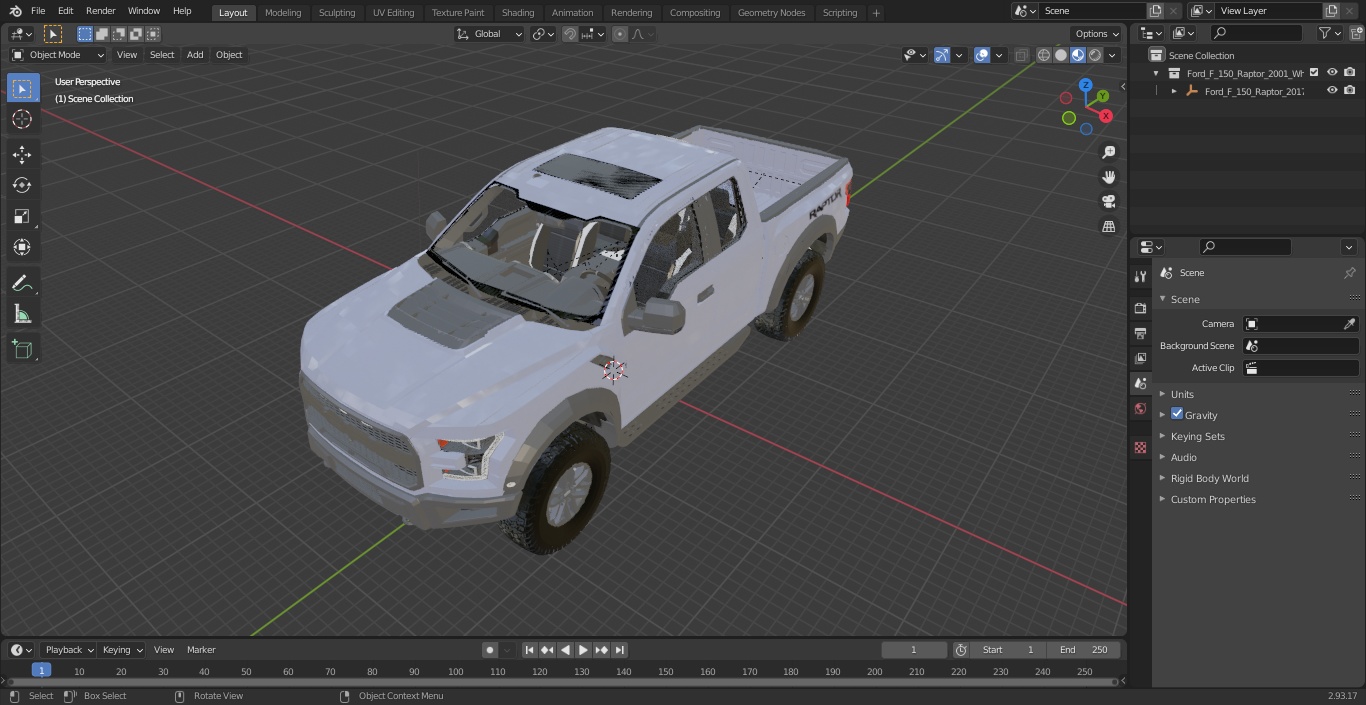Open the viewport Options dropdown

point(1097,33)
